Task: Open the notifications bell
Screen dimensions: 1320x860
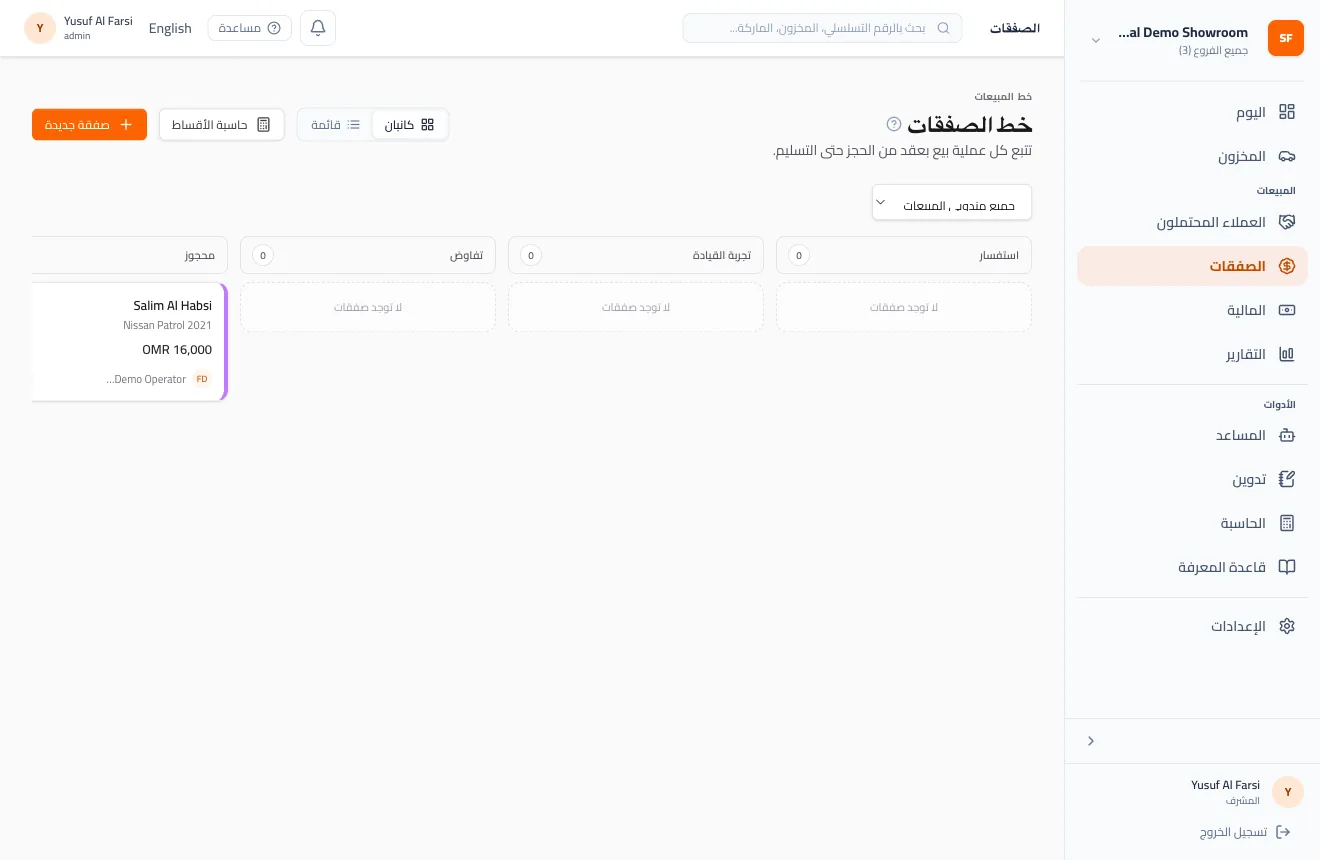Action: [318, 28]
